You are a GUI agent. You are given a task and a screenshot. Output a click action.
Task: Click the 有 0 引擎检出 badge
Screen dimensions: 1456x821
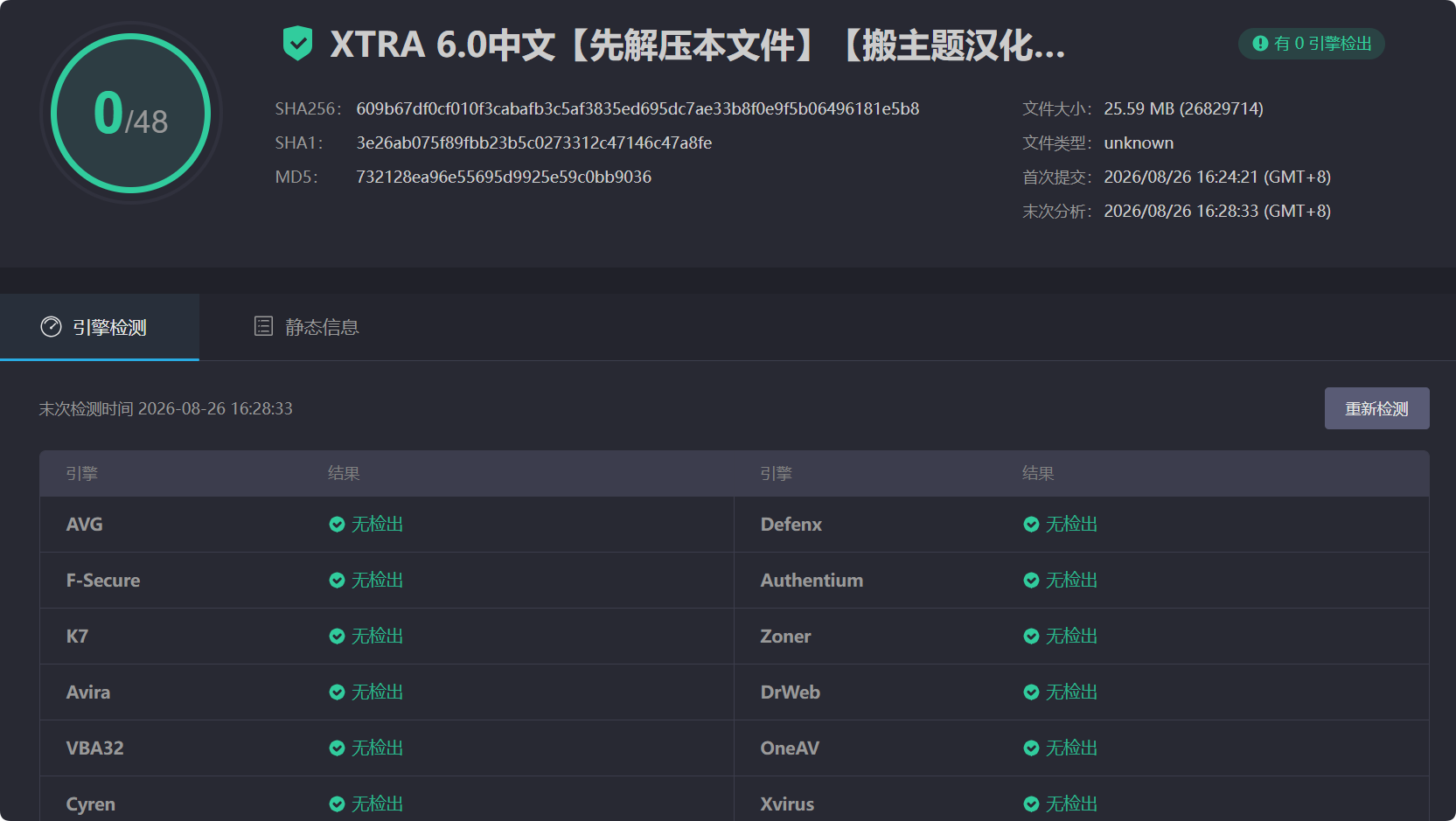(1311, 44)
